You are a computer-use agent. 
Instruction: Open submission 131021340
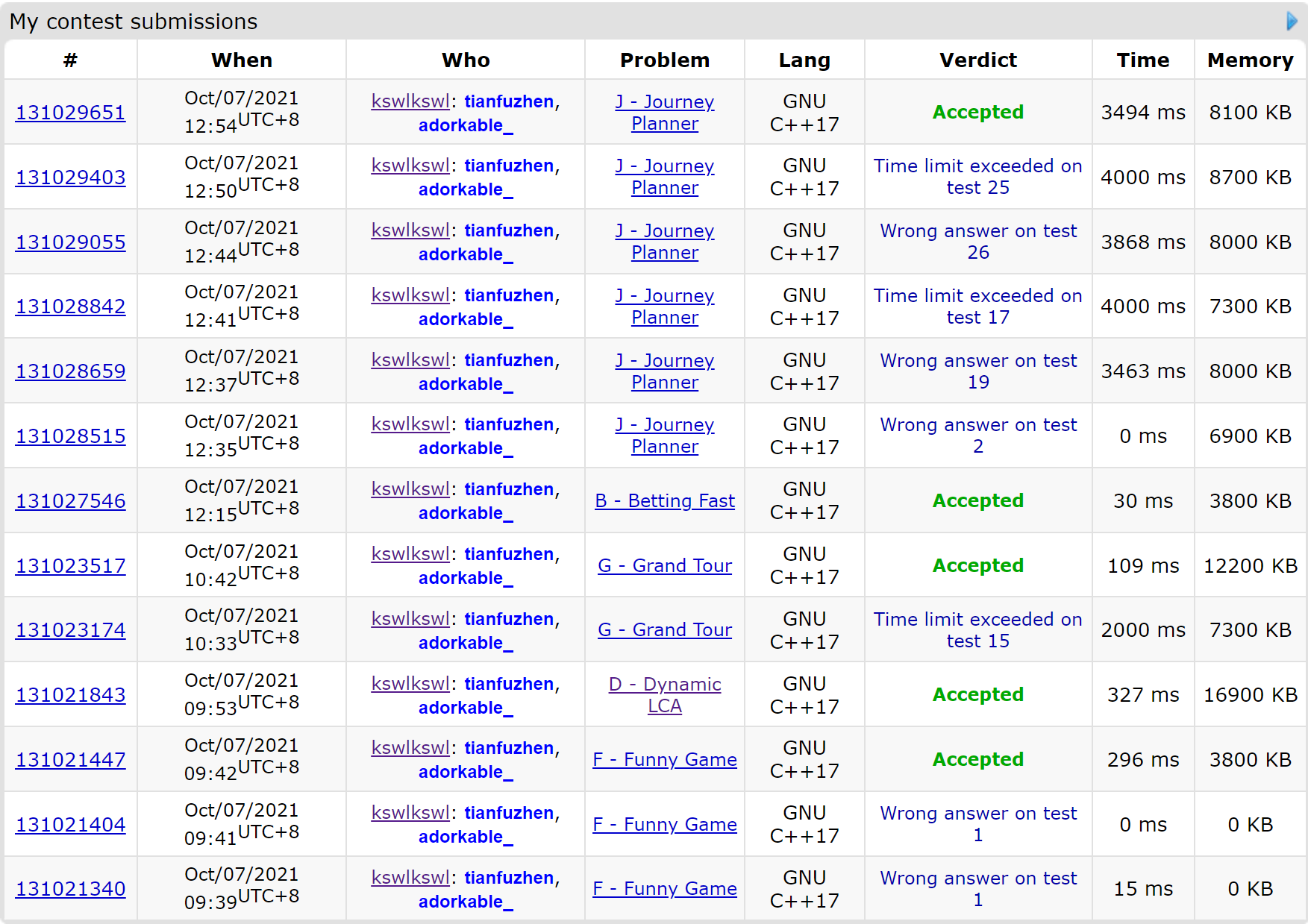point(71,889)
